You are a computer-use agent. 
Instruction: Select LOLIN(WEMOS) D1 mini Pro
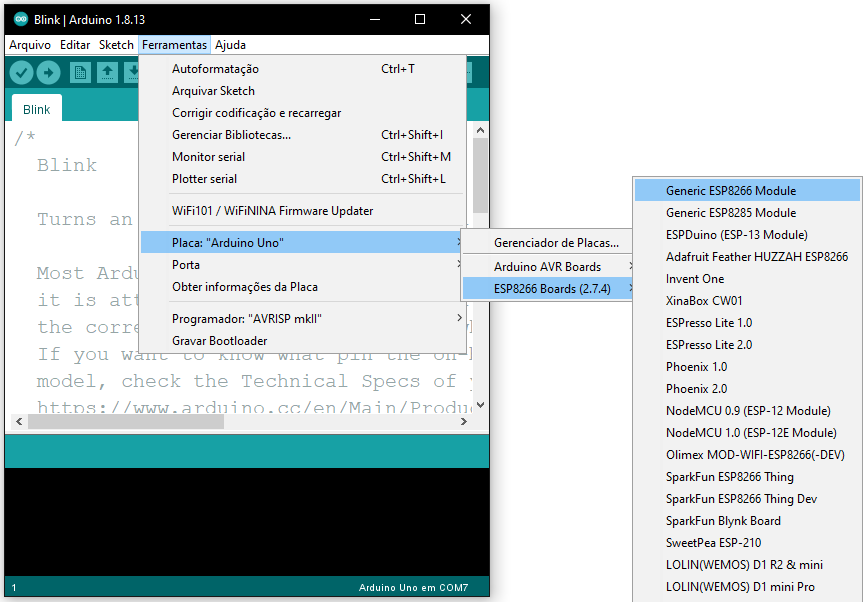tap(748, 587)
